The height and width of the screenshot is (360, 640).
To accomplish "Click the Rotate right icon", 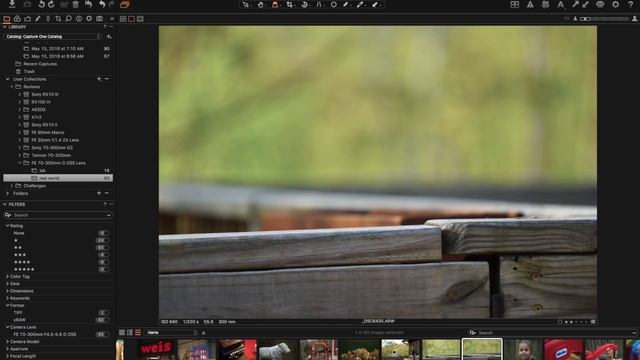I will pos(51,4).
